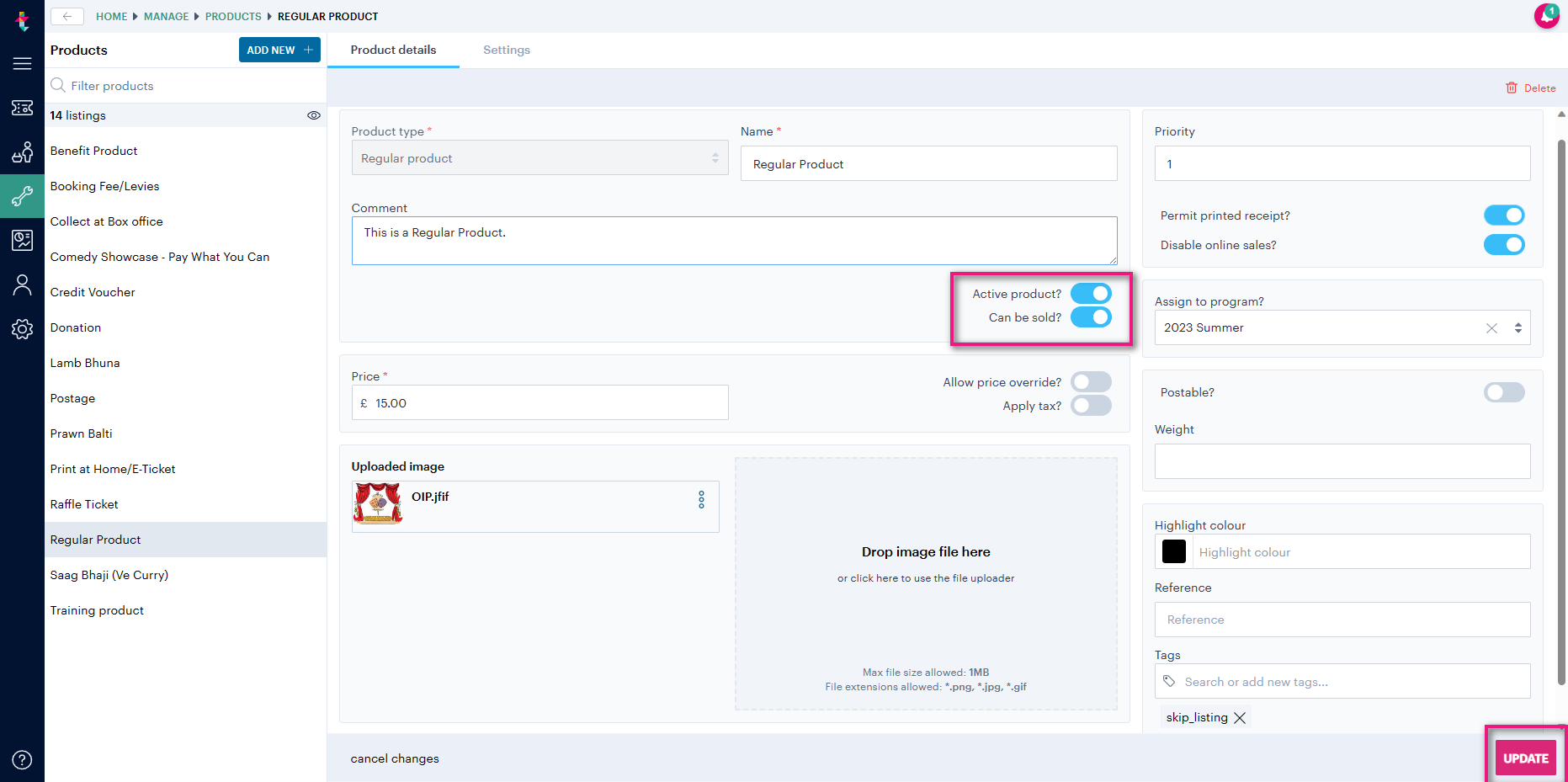The height and width of the screenshot is (782, 1568).
Task: Click the filter products search icon
Action: tap(58, 85)
